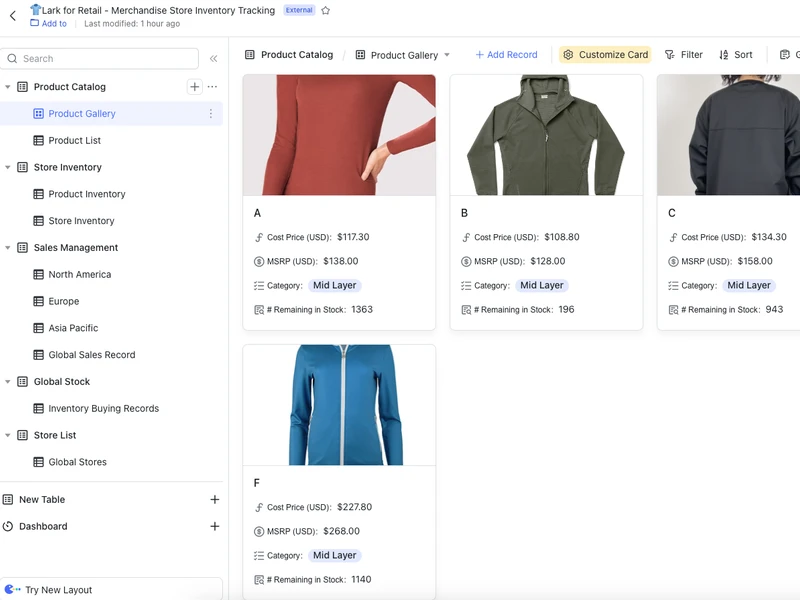The image size is (800, 600).
Task: Click Add Record button
Action: [505, 55]
